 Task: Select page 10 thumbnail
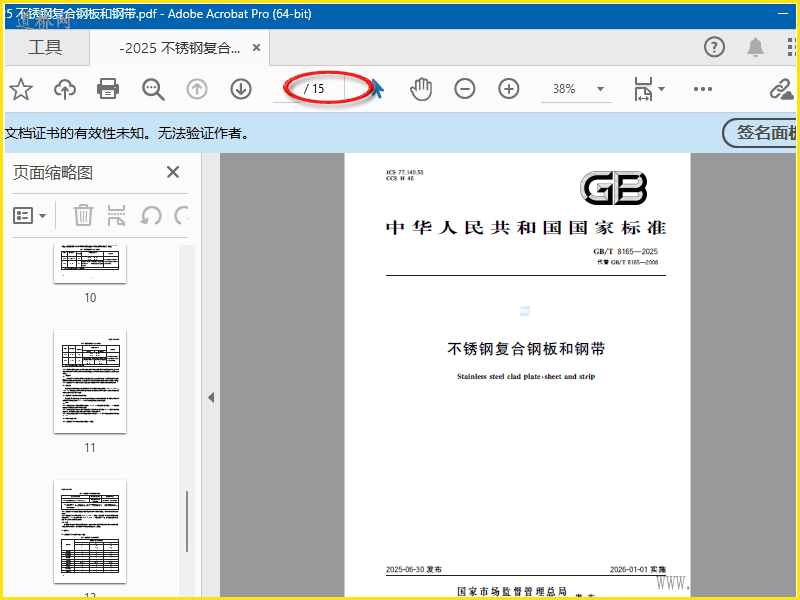pos(90,264)
